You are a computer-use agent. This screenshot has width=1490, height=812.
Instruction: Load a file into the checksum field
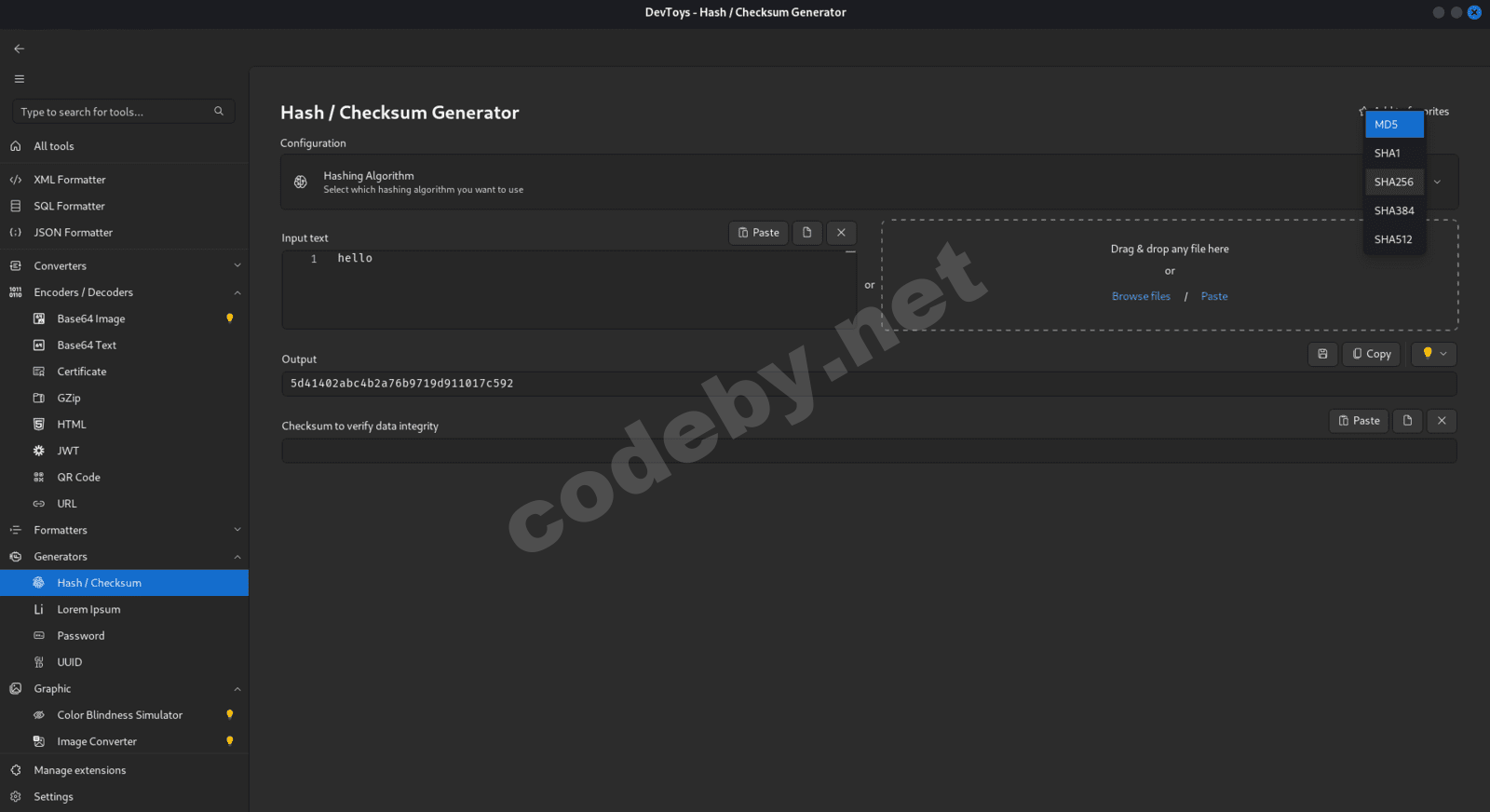1408,421
